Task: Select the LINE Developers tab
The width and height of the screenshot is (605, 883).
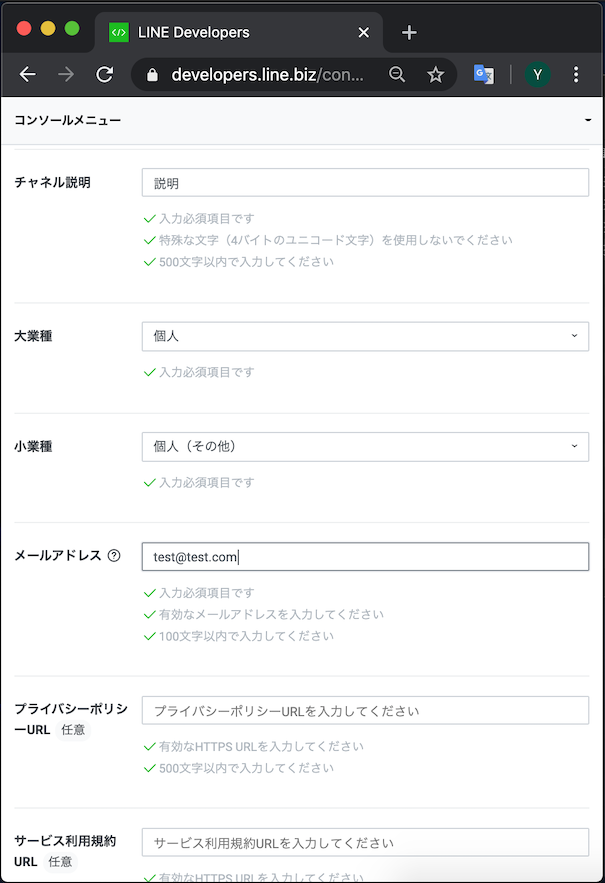Action: (239, 33)
